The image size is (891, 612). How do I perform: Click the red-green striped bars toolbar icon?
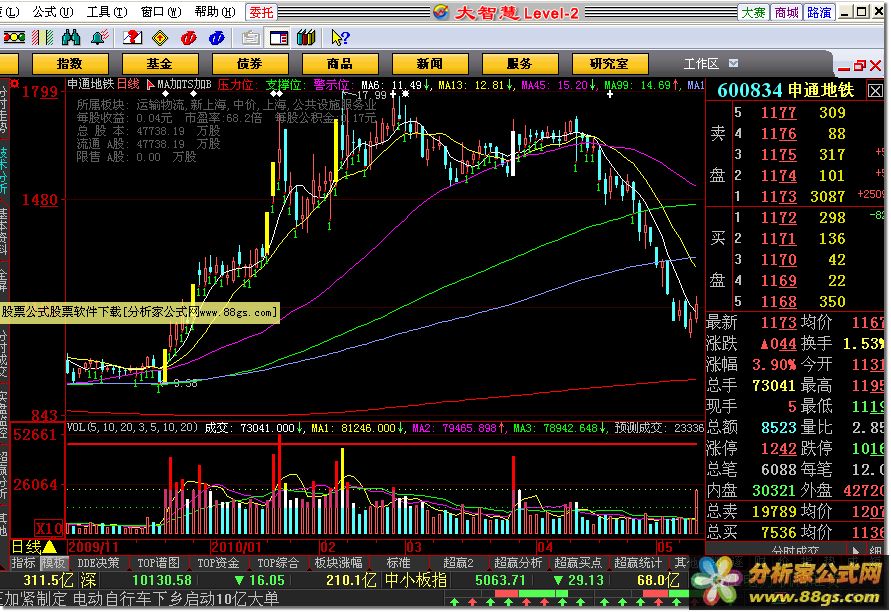(43, 38)
